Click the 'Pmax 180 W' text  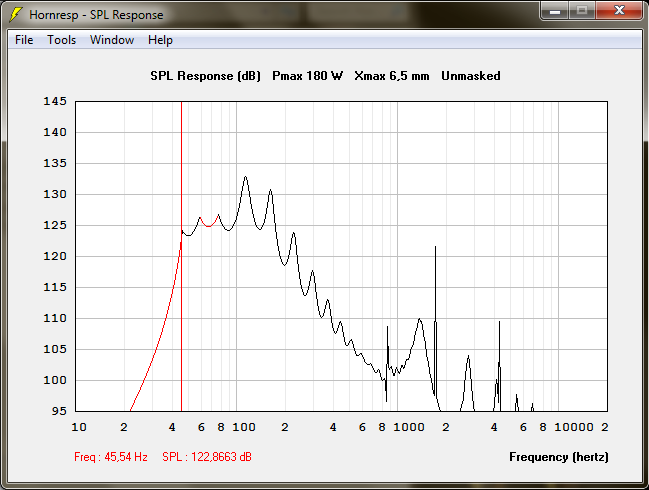point(308,76)
